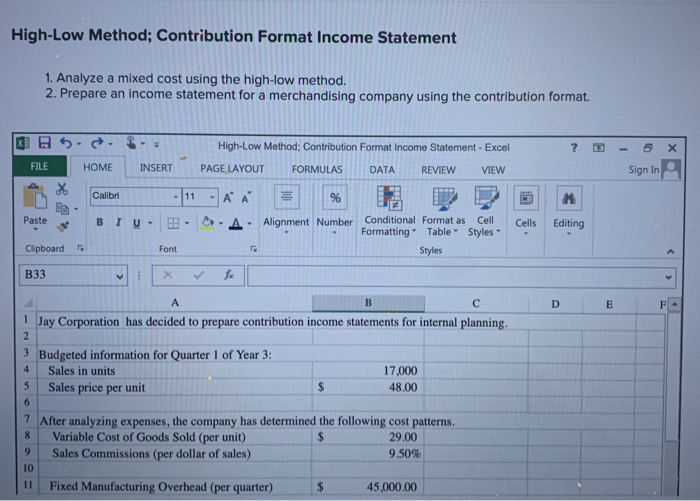The height and width of the screenshot is (501, 700).
Task: Switch to the DATA tab
Action: point(382,170)
